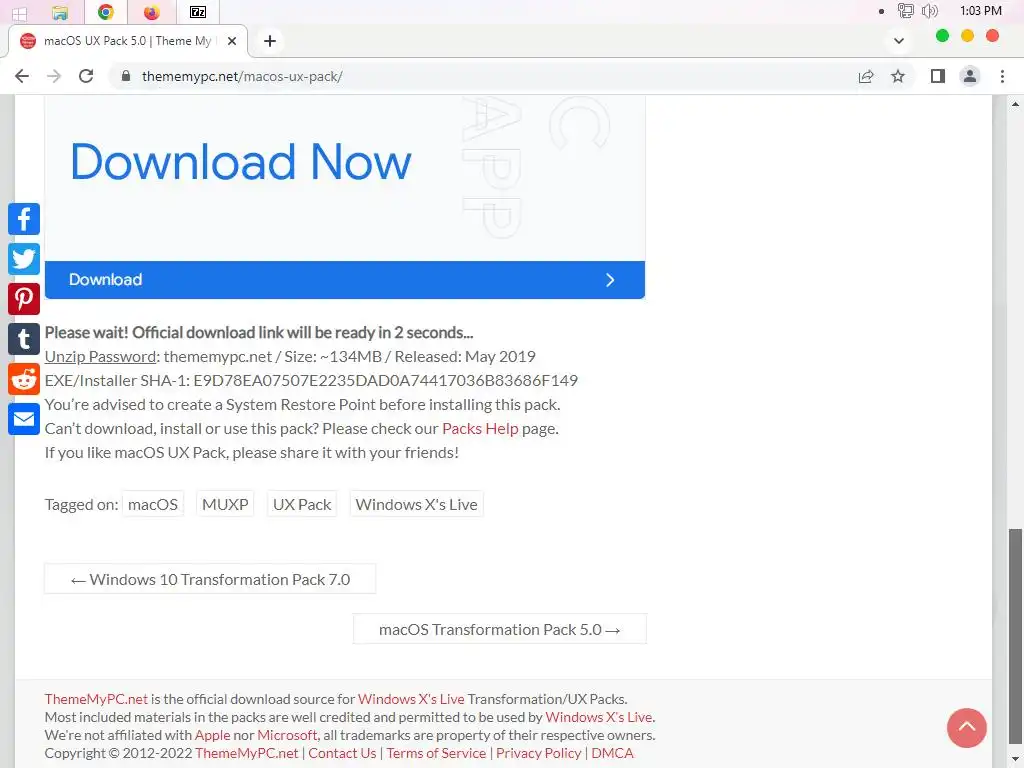
Task: Click the blue Download button
Action: pyautogui.click(x=345, y=280)
